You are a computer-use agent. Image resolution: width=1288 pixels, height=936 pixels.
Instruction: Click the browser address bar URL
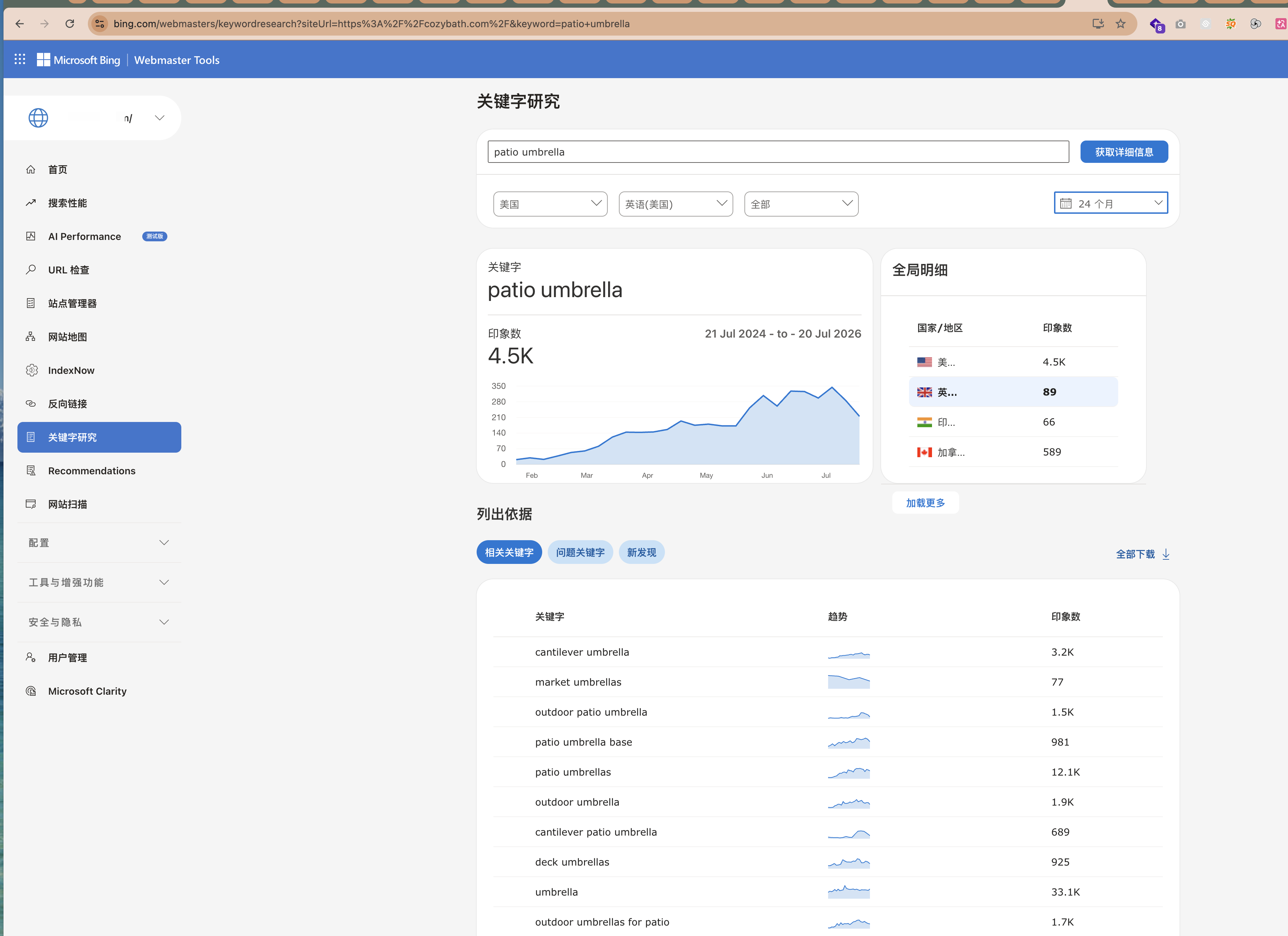(371, 24)
